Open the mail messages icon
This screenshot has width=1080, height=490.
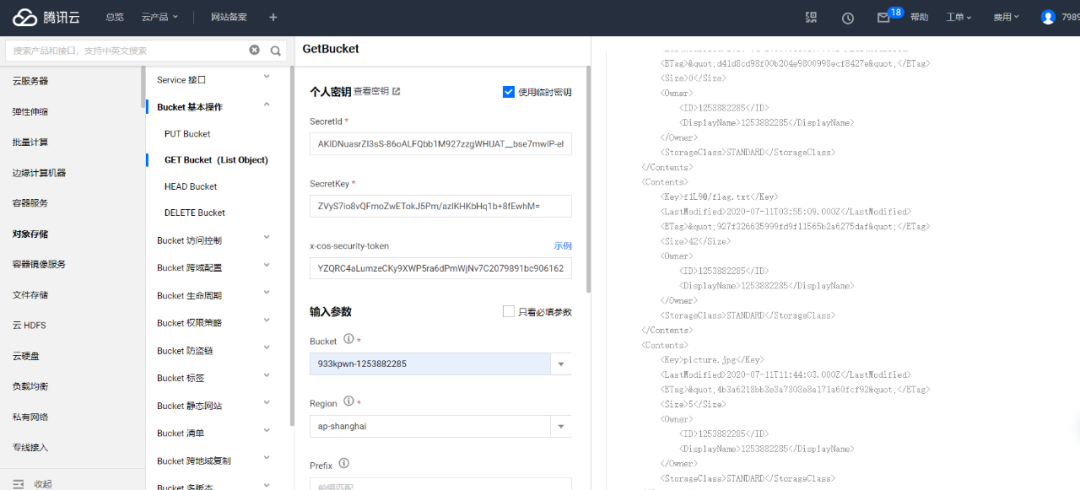883,18
